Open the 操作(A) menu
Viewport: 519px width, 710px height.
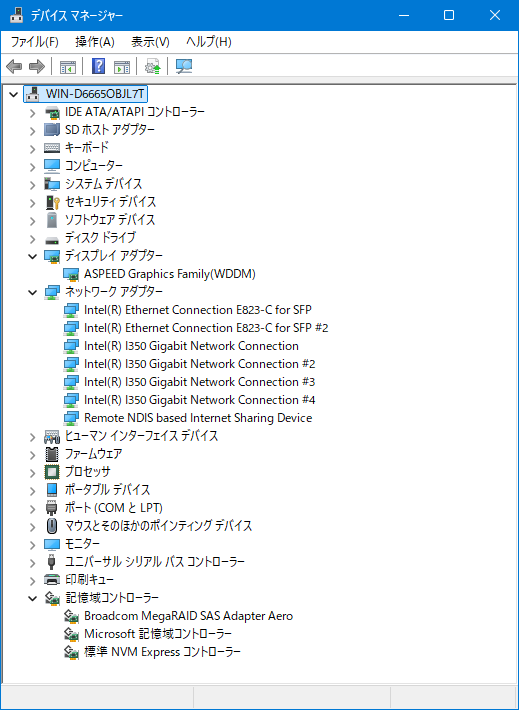95,42
